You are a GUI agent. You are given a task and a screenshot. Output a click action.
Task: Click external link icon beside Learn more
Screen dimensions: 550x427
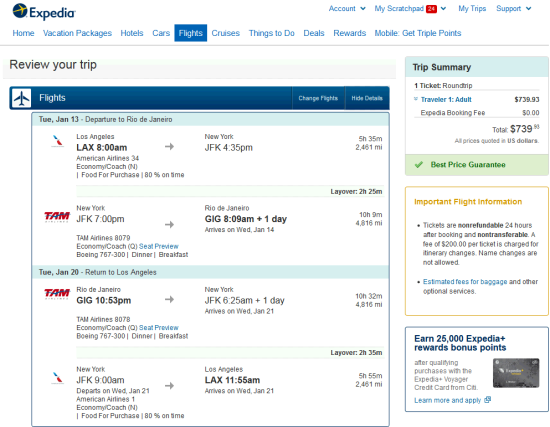tap(488, 400)
